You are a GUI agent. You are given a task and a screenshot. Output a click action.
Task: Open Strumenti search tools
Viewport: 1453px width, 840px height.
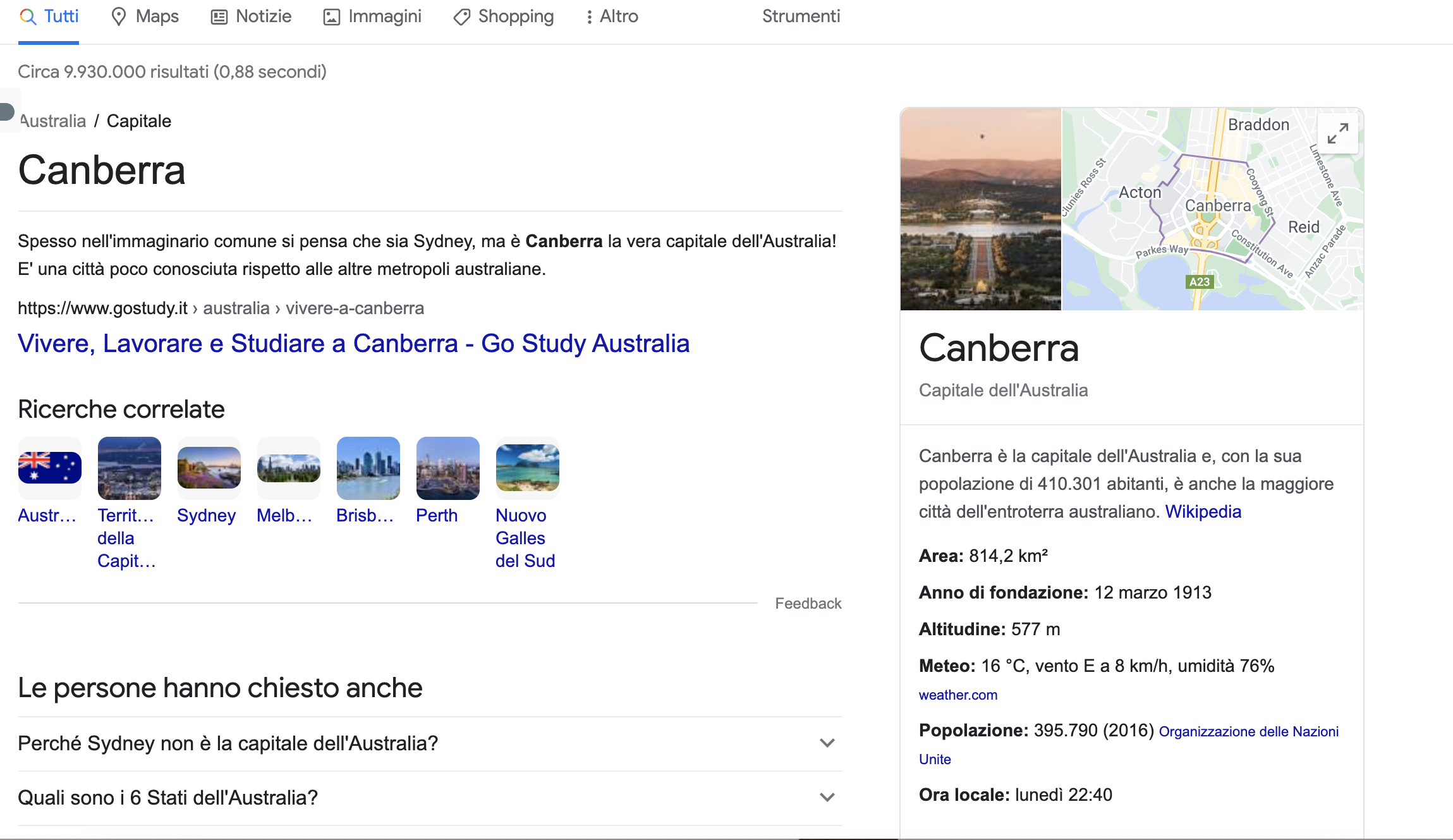point(801,16)
